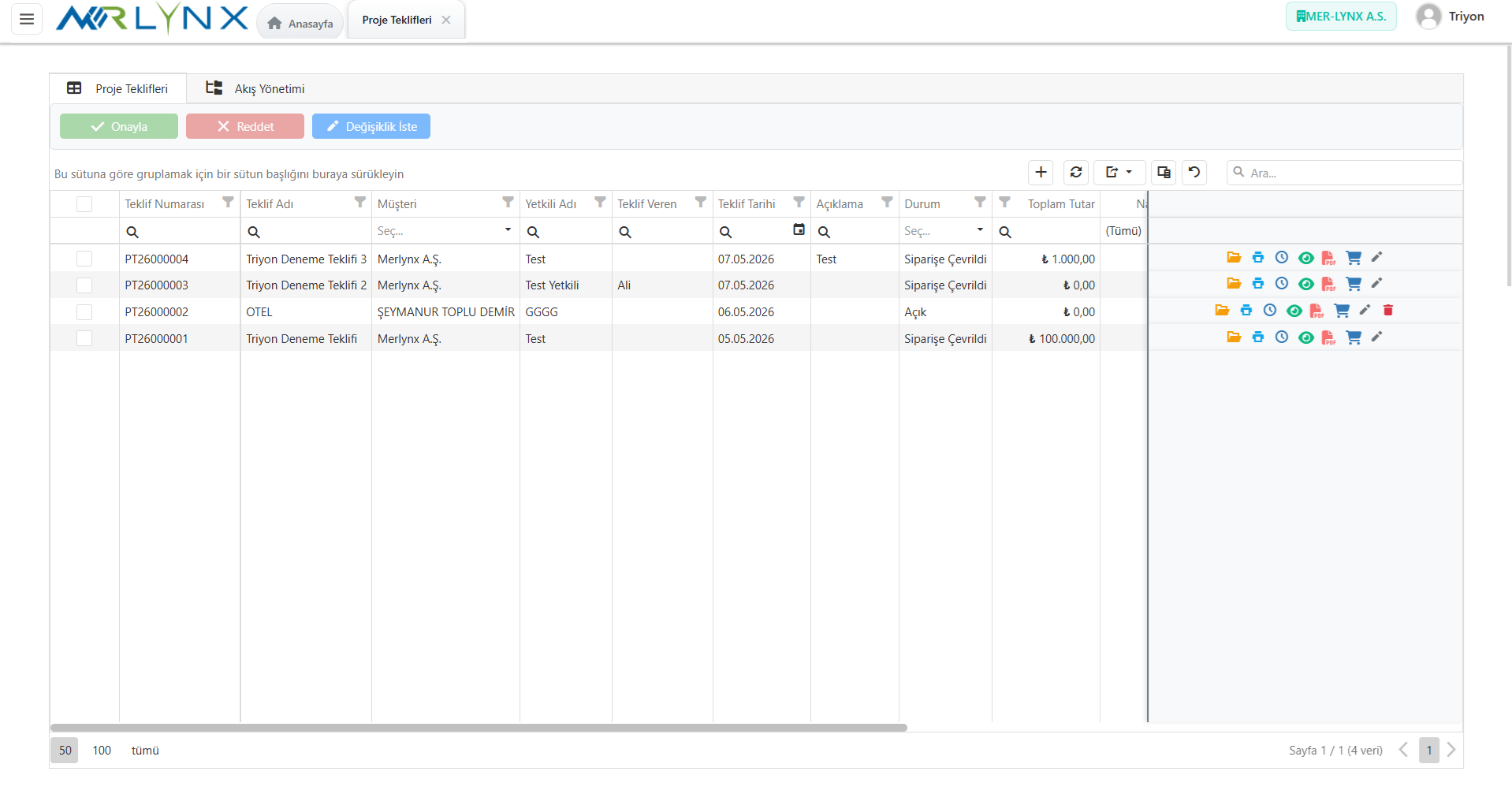The width and height of the screenshot is (1512, 805).
Task: Click cart icon for PT26000001
Action: click(1354, 337)
